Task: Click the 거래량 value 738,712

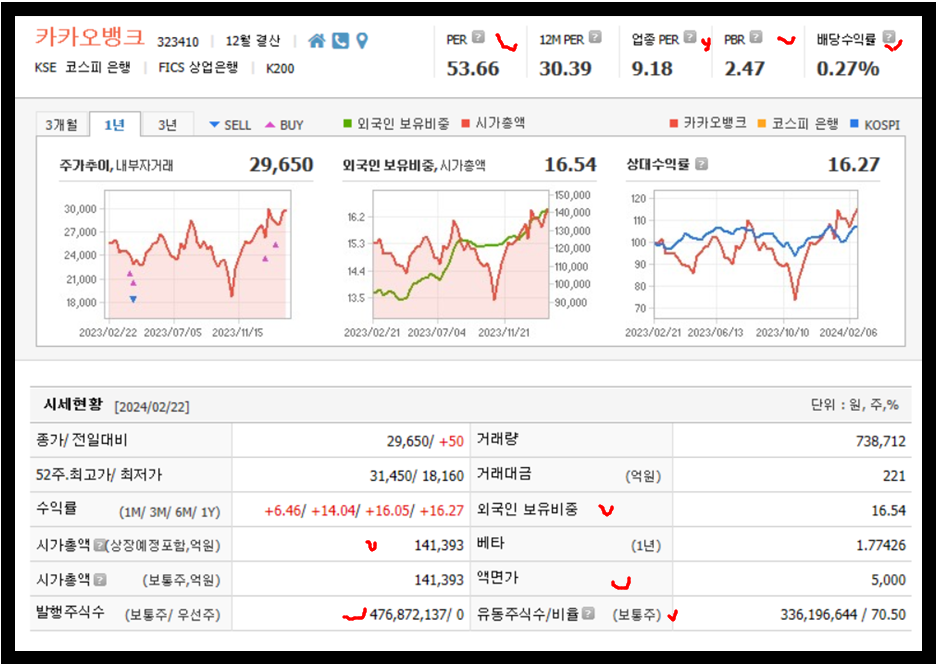Action: coord(880,441)
